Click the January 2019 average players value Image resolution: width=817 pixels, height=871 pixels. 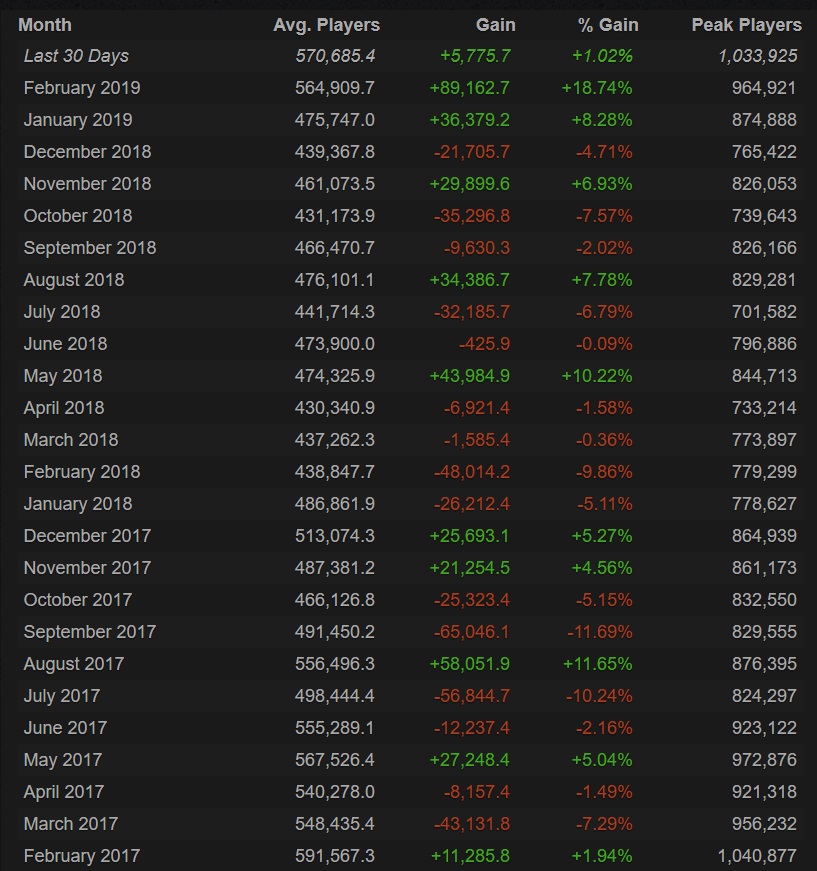pyautogui.click(x=335, y=120)
